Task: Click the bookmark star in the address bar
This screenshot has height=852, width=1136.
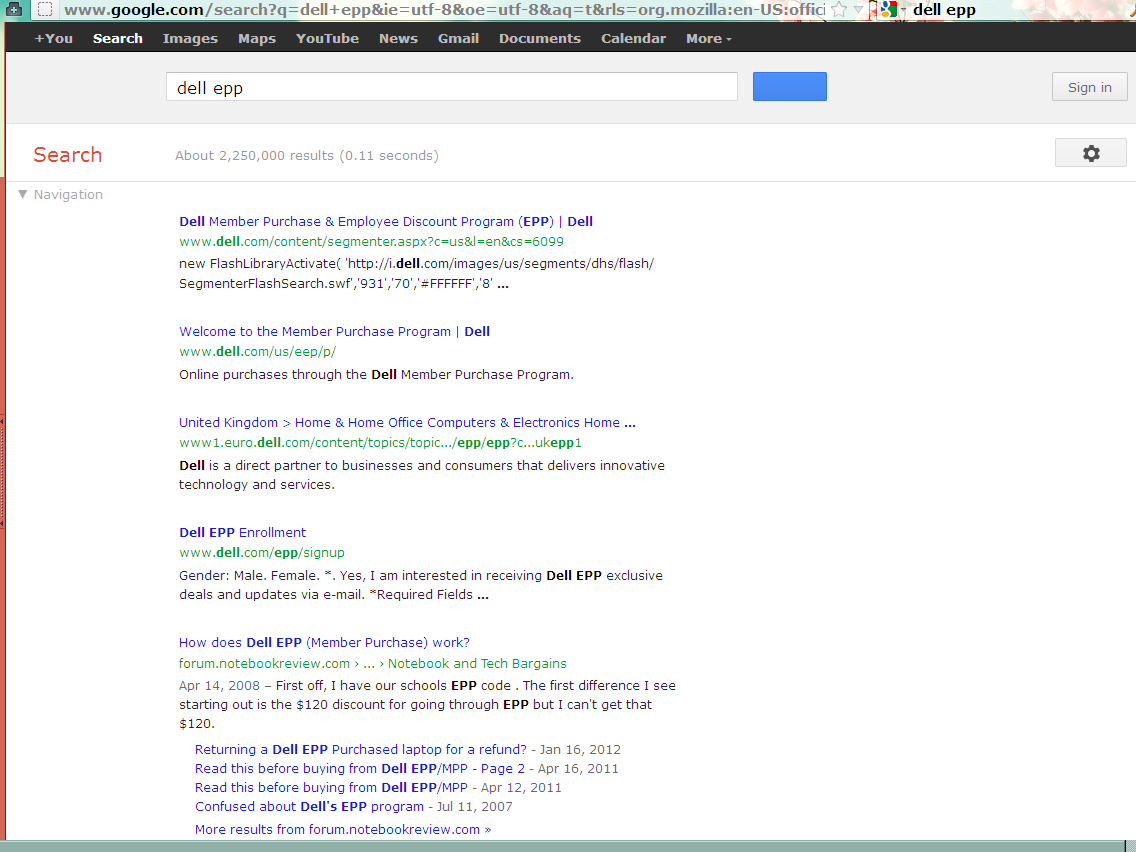Action: (x=840, y=10)
